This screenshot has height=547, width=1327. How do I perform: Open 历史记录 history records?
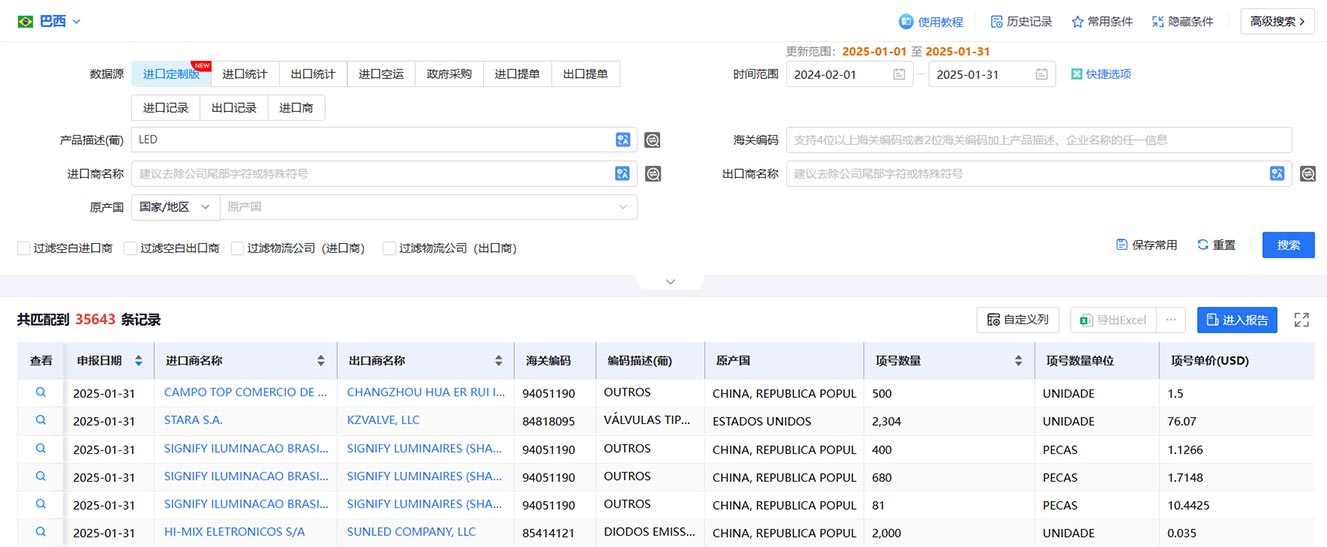[1021, 21]
